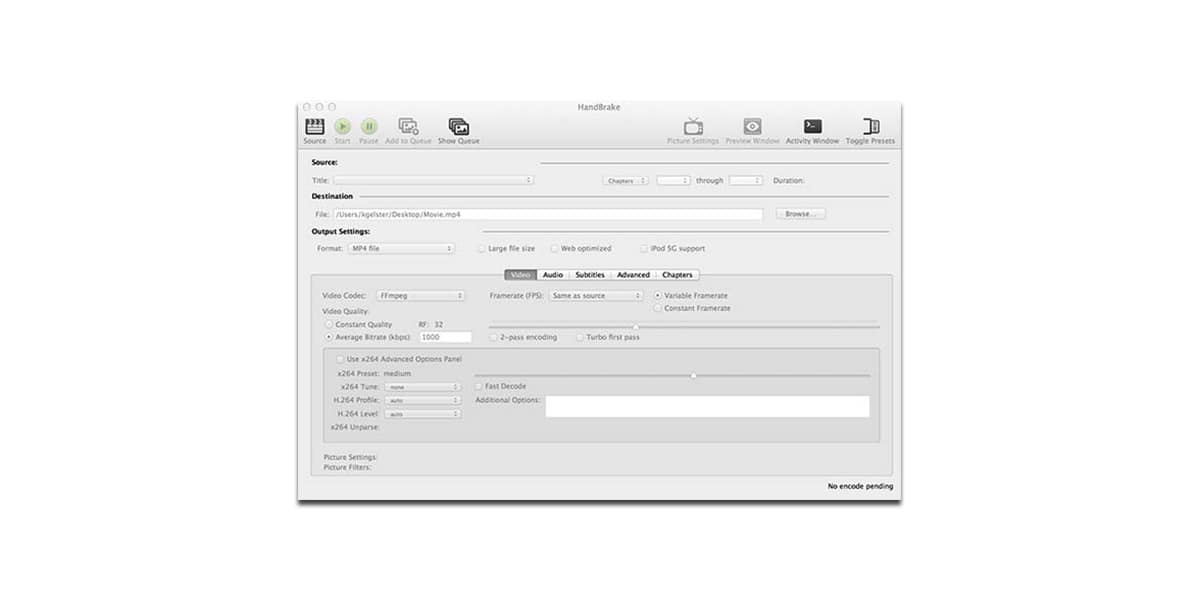The image size is (1200, 600).
Task: Click the Toggle Presets icon
Action: click(870, 127)
